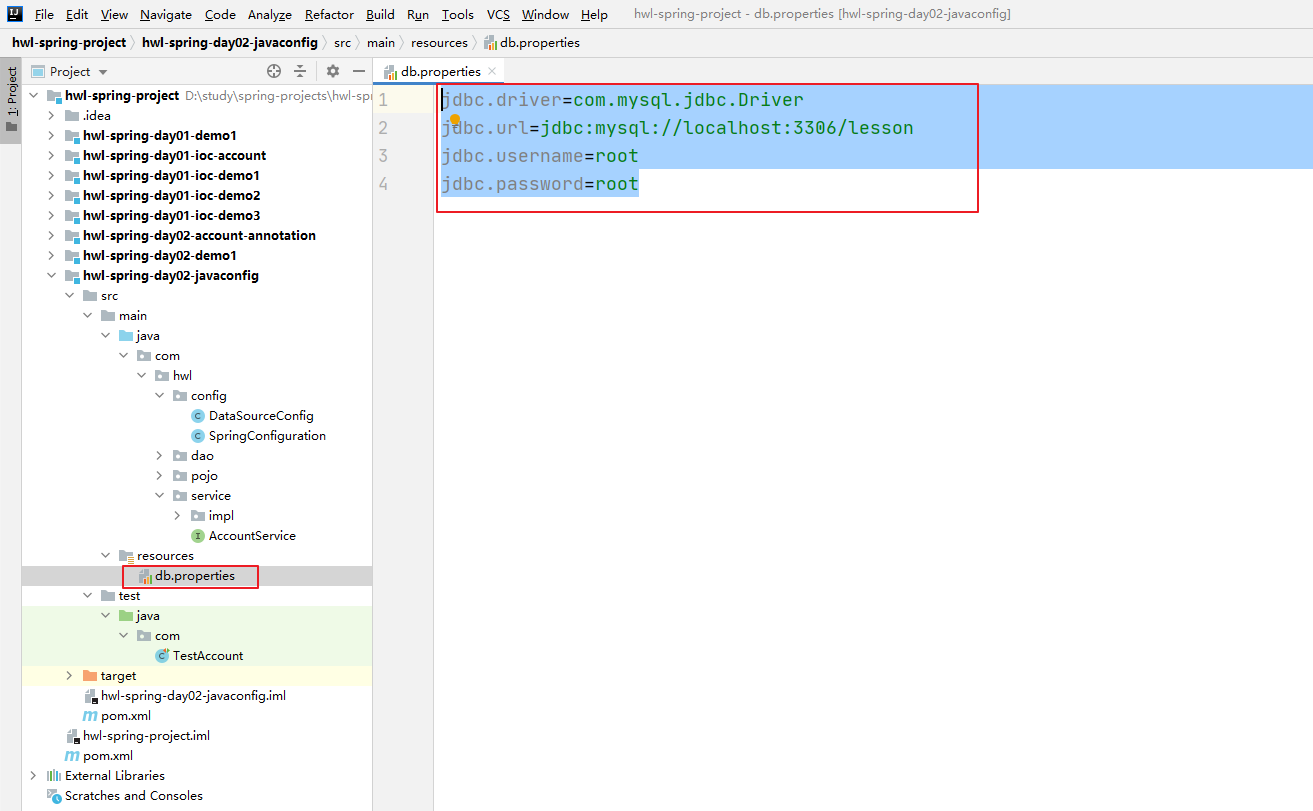Click the resources folder icon
This screenshot has height=811, width=1313.
[126, 556]
